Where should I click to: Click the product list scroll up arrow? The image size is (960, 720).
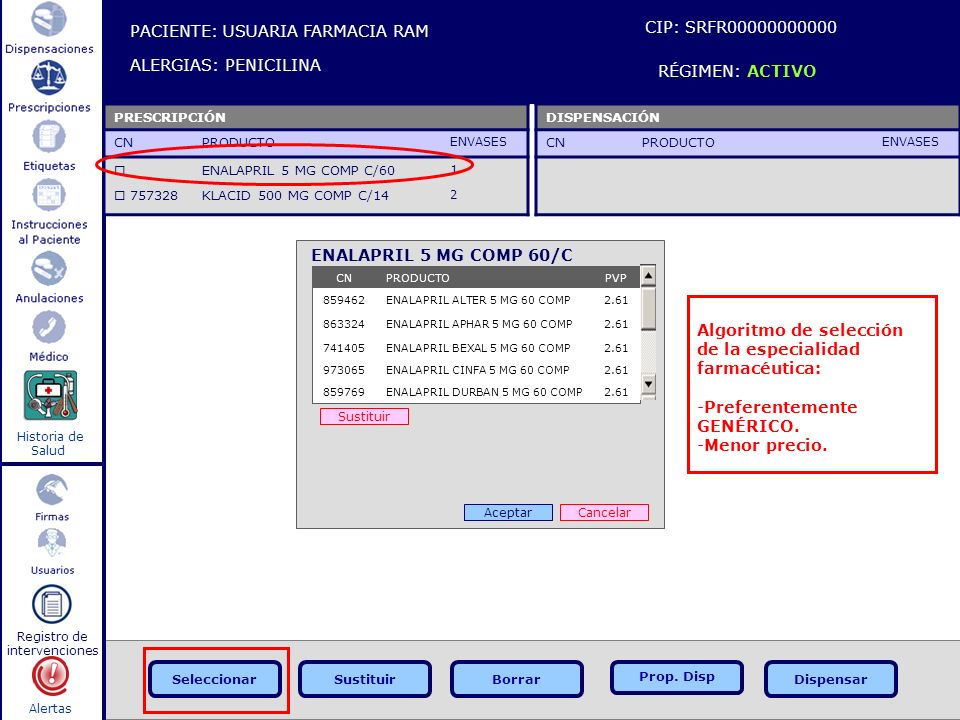[648, 276]
